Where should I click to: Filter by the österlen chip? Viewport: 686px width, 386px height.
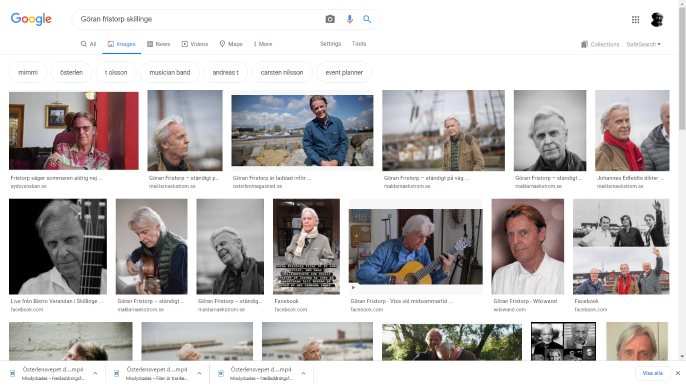(71, 72)
